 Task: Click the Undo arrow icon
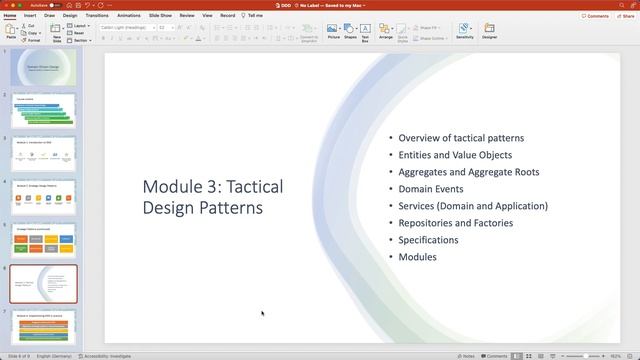(x=87, y=5)
